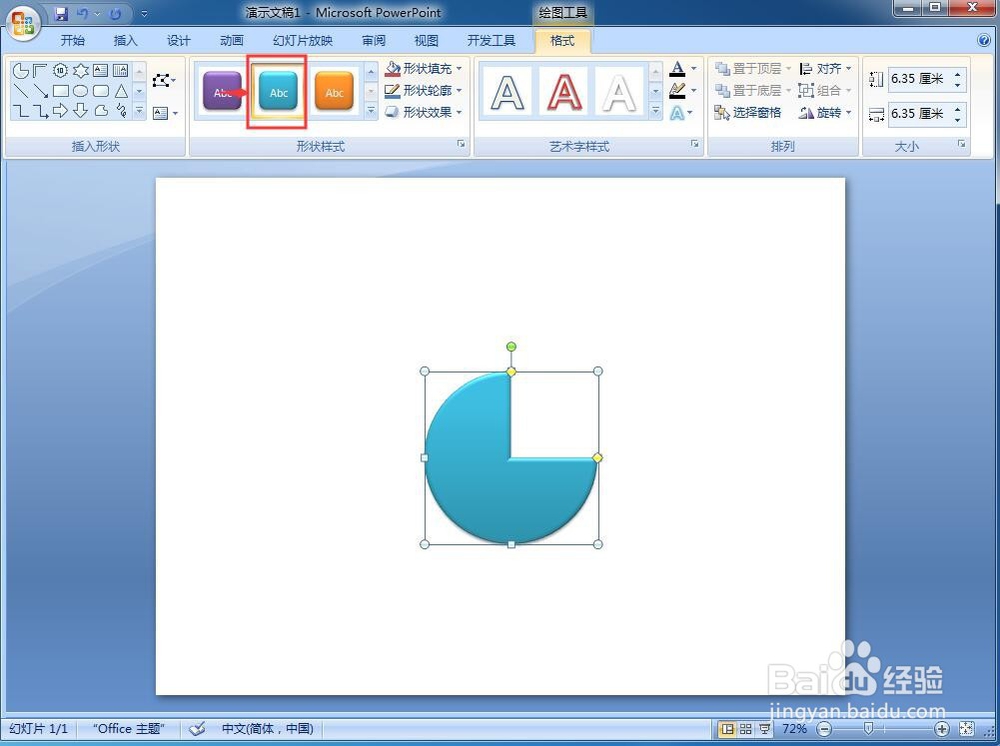This screenshot has width=1000, height=746.
Task: Apply the orange Abc shape style
Action: (334, 91)
